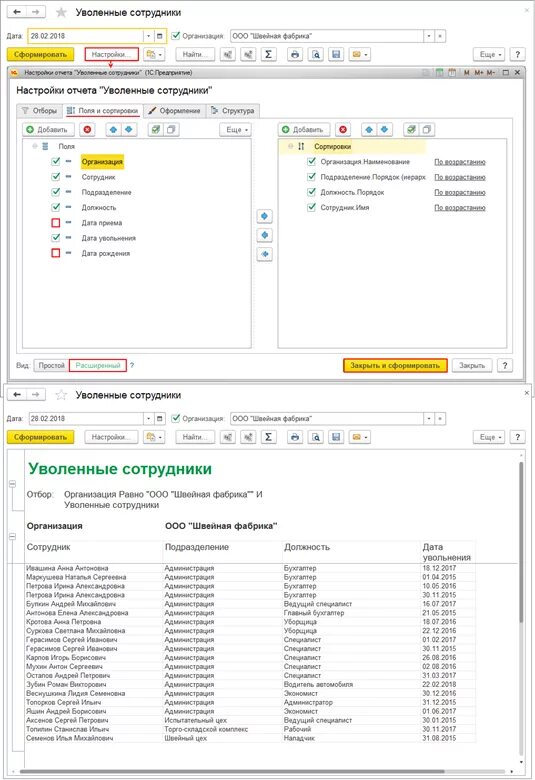This screenshot has height=780, width=535.
Task: Click Сформировать in the upper window
Action: point(40,55)
